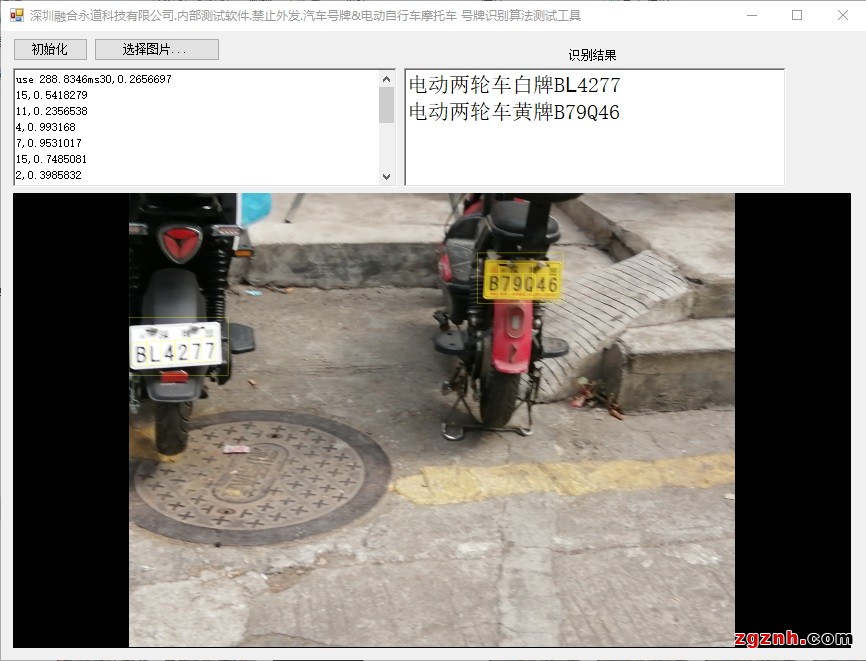
Task: Click the result line 电动两轮车白牌BL4277
Action: 513,86
